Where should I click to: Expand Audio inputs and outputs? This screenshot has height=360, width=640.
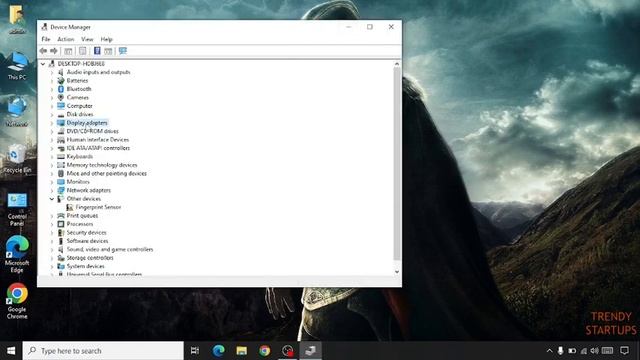click(52, 72)
